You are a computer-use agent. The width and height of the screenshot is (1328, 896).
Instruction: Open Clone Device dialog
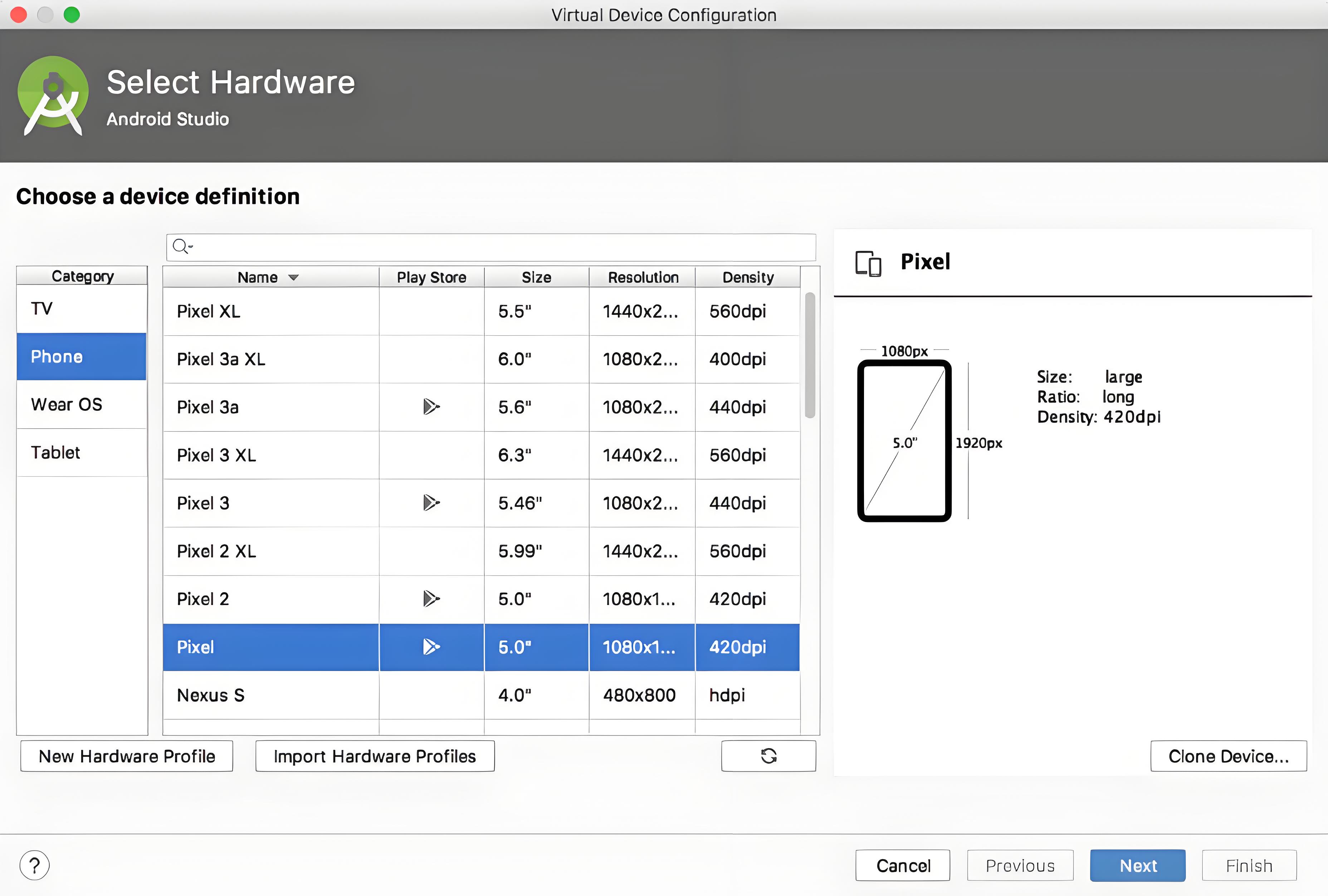coord(1228,756)
